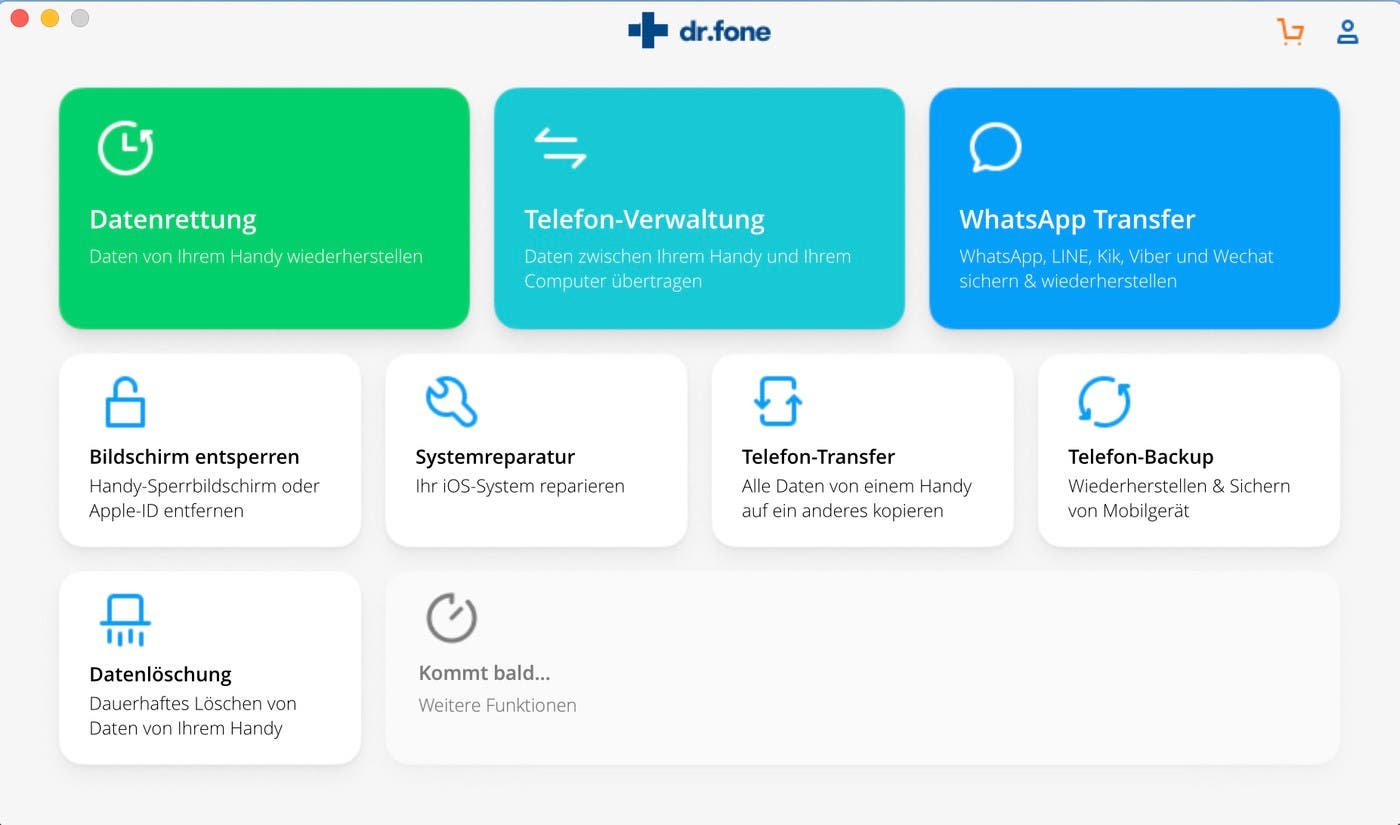Click the Telefon-Backup circular arrows icon
Viewport: 1400px width, 825px height.
pos(1104,402)
